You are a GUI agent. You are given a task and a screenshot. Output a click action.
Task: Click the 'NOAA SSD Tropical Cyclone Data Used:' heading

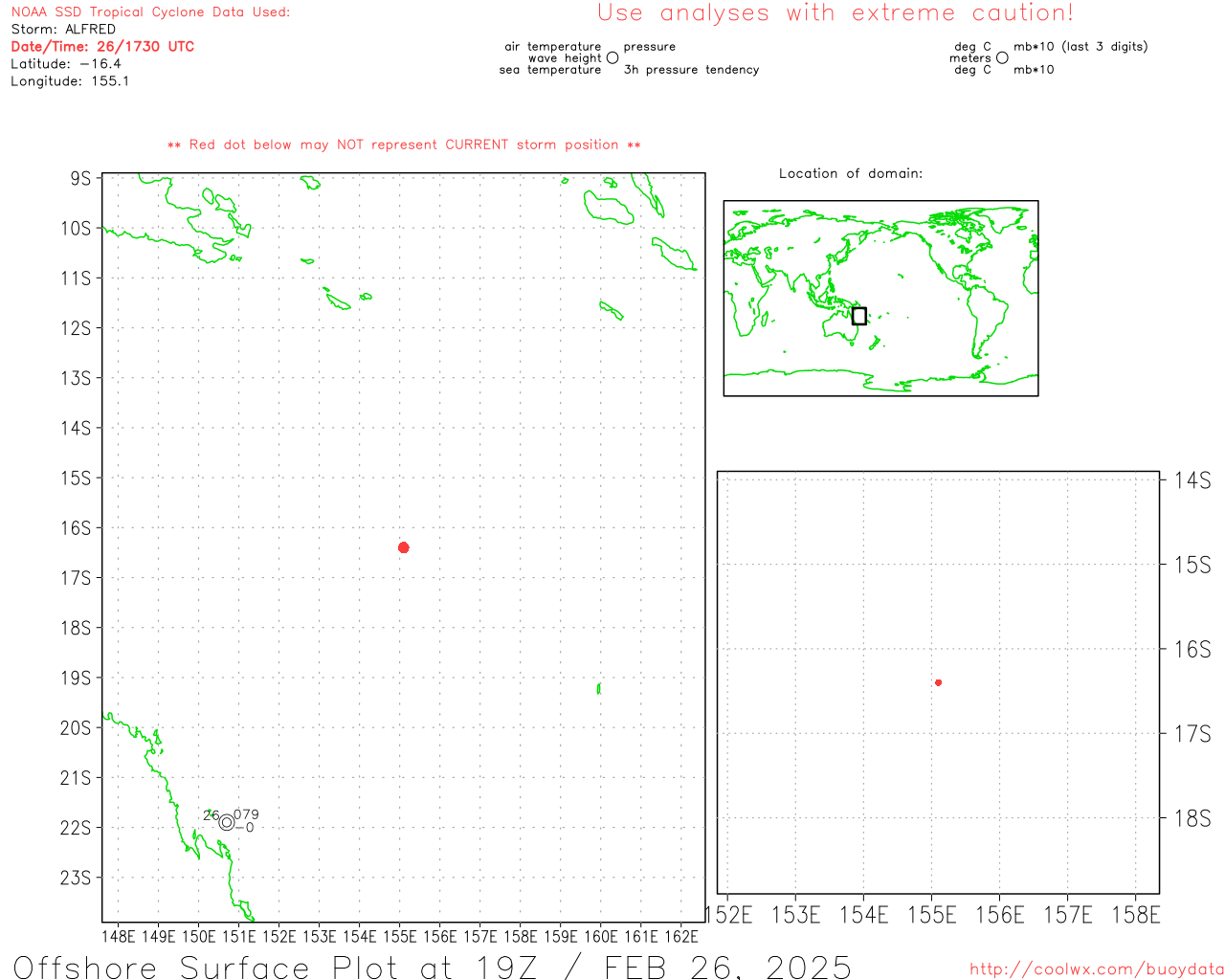tap(150, 12)
